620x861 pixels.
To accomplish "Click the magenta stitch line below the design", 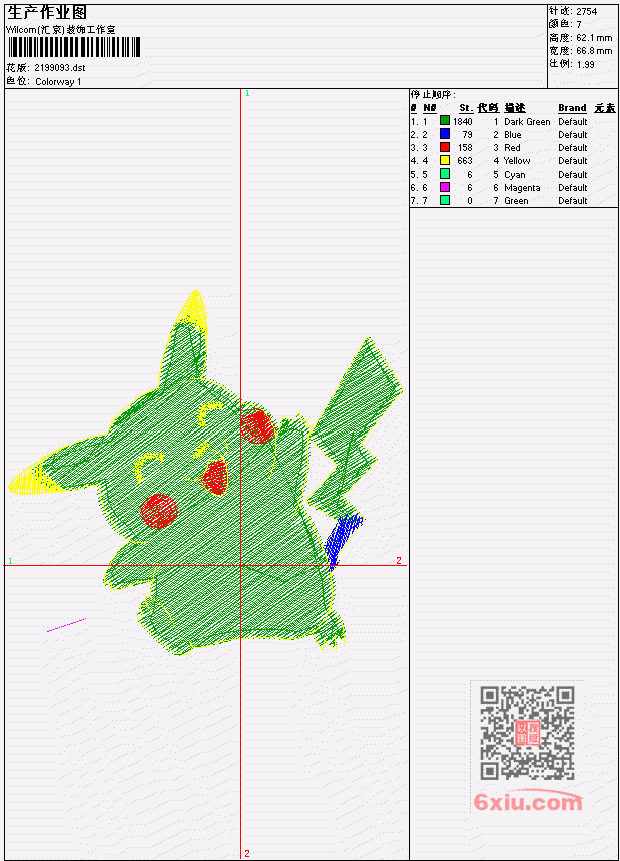I will pyautogui.click(x=66, y=625).
